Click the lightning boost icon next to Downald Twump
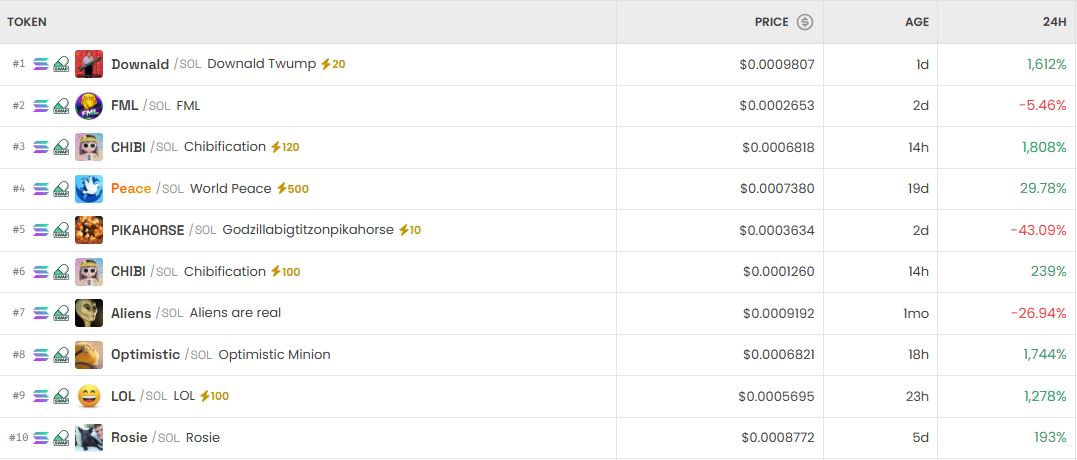 325,64
